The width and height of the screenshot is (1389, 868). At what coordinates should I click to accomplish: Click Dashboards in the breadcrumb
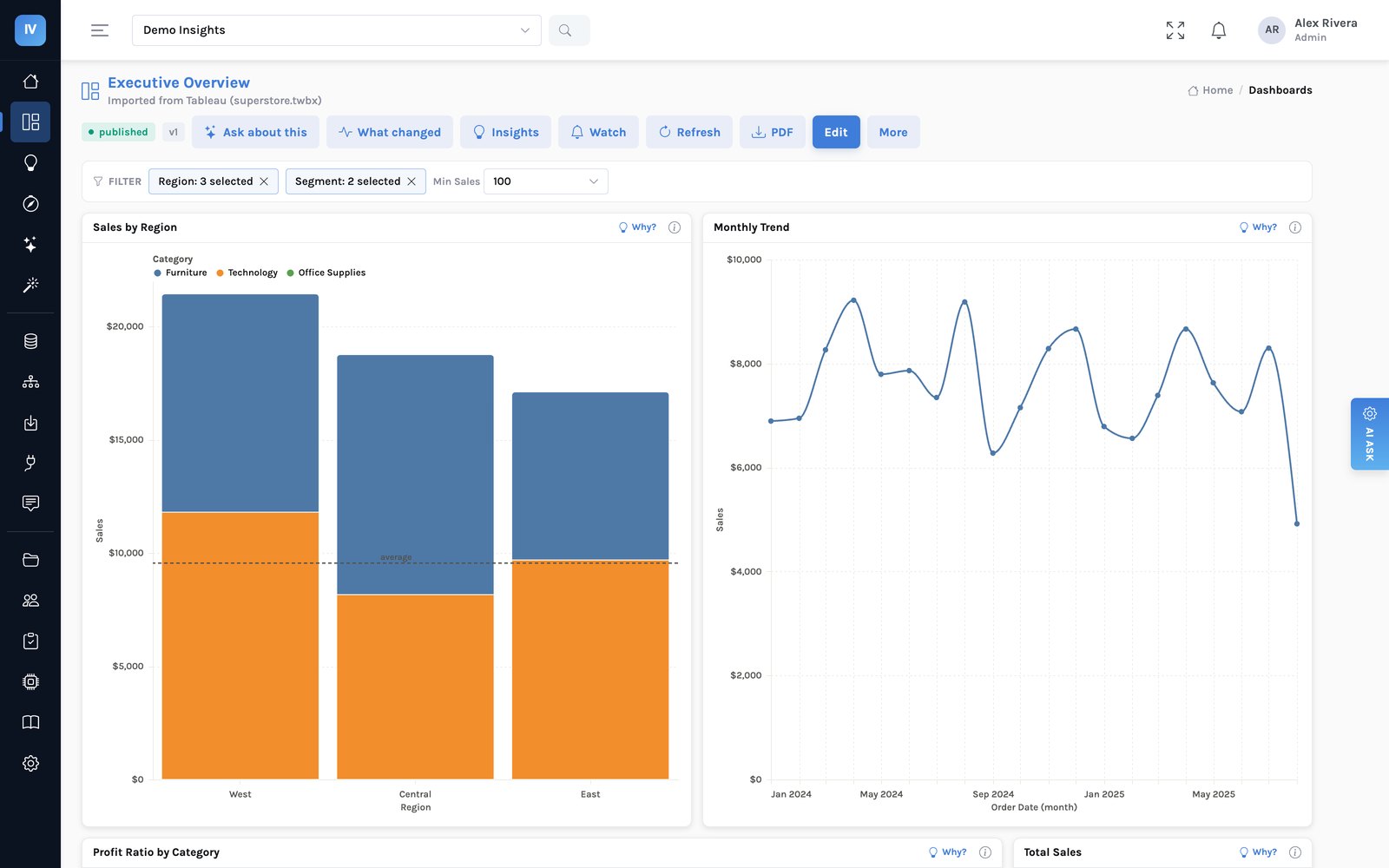click(x=1280, y=90)
